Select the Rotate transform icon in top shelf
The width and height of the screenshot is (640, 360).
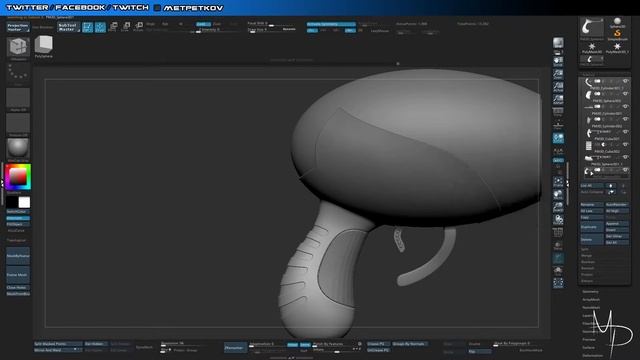138,27
